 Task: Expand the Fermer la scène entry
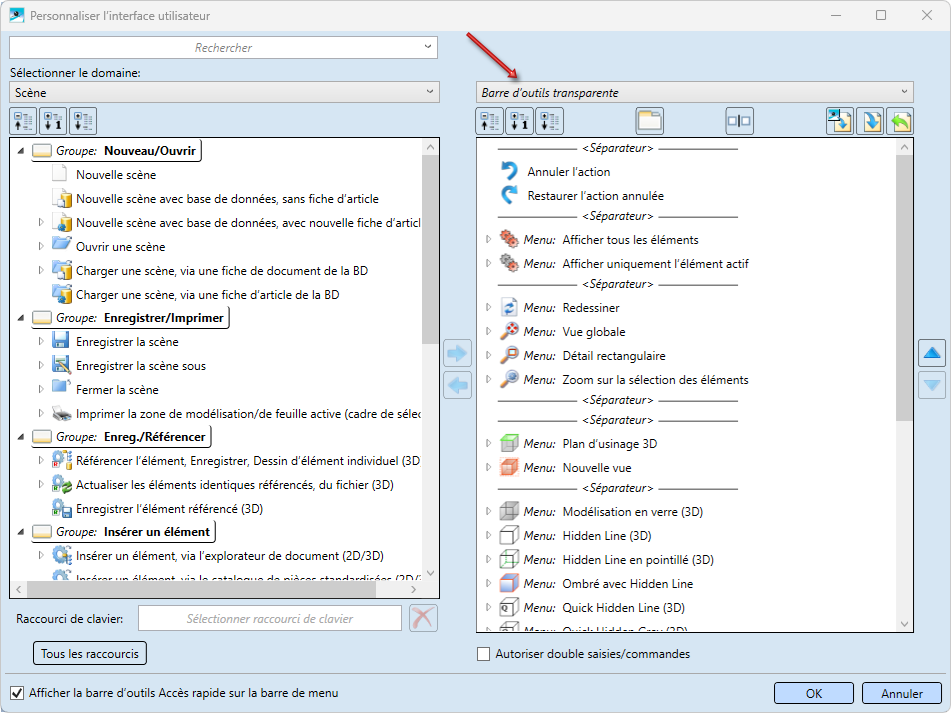point(41,389)
